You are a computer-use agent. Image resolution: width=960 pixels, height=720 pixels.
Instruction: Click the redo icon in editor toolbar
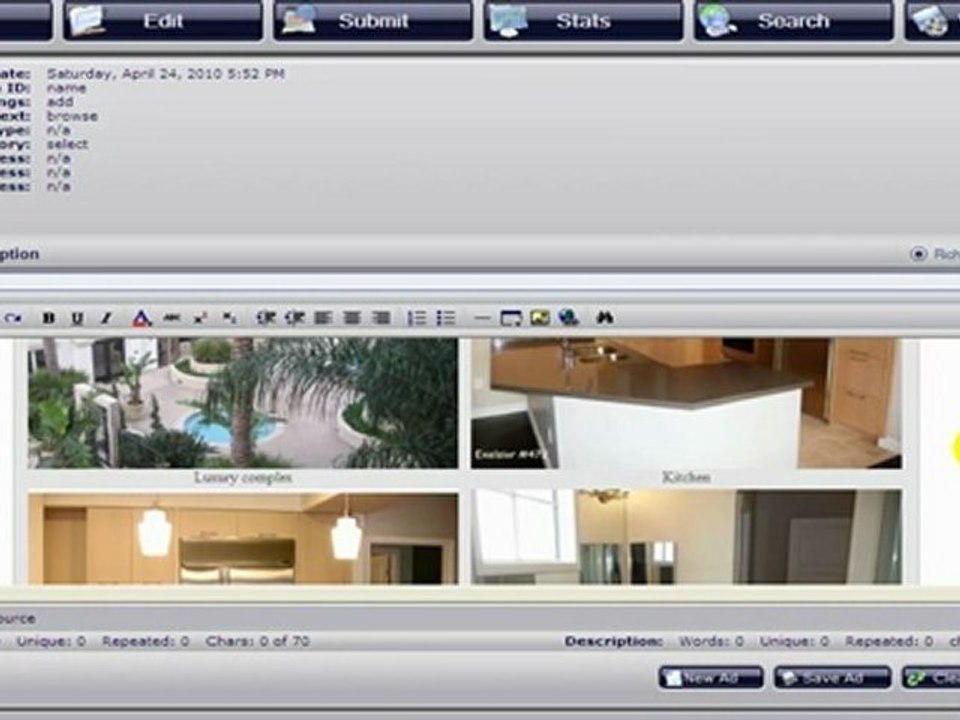tap(13, 318)
